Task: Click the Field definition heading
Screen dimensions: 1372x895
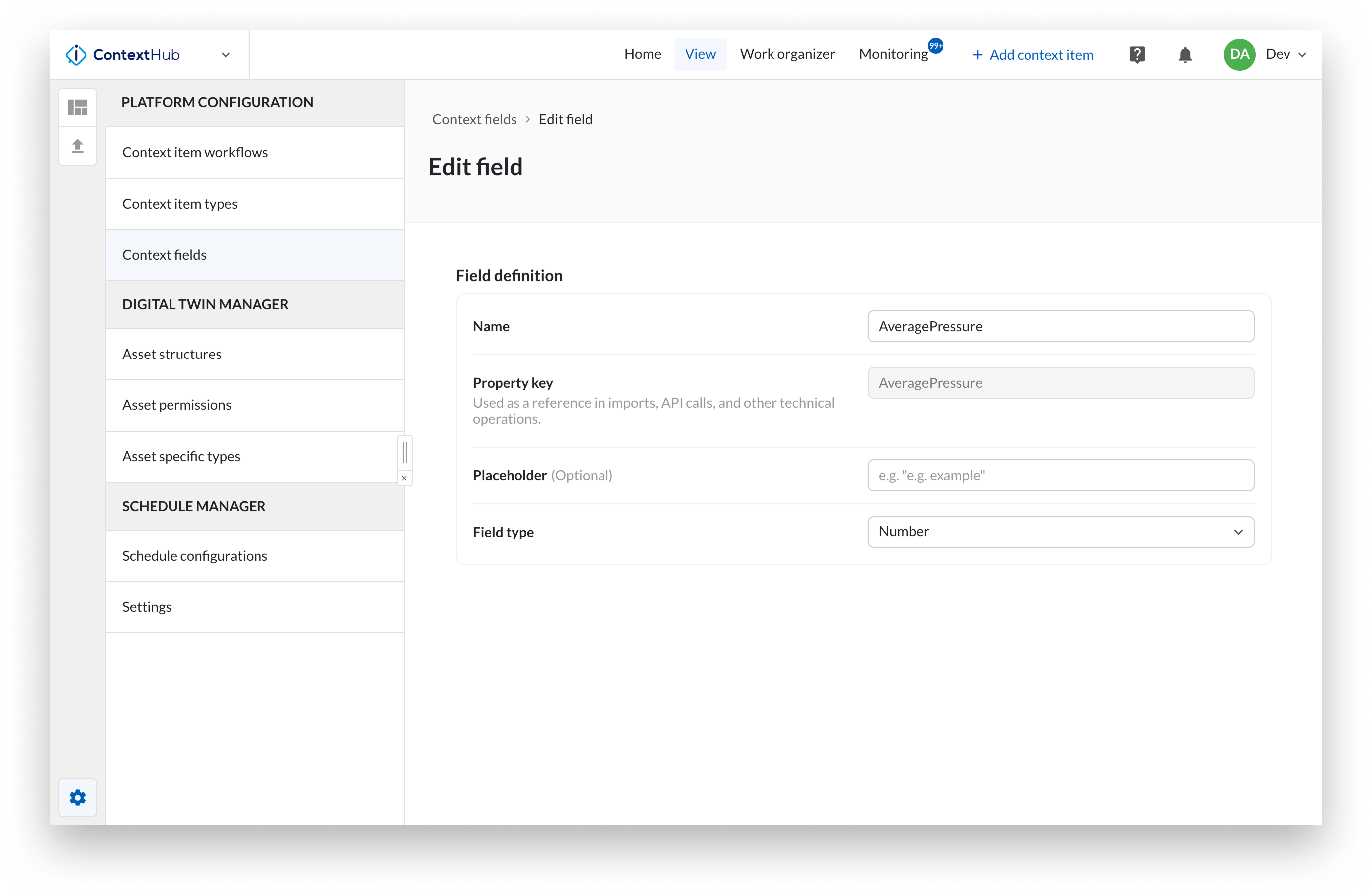Action: tap(509, 275)
